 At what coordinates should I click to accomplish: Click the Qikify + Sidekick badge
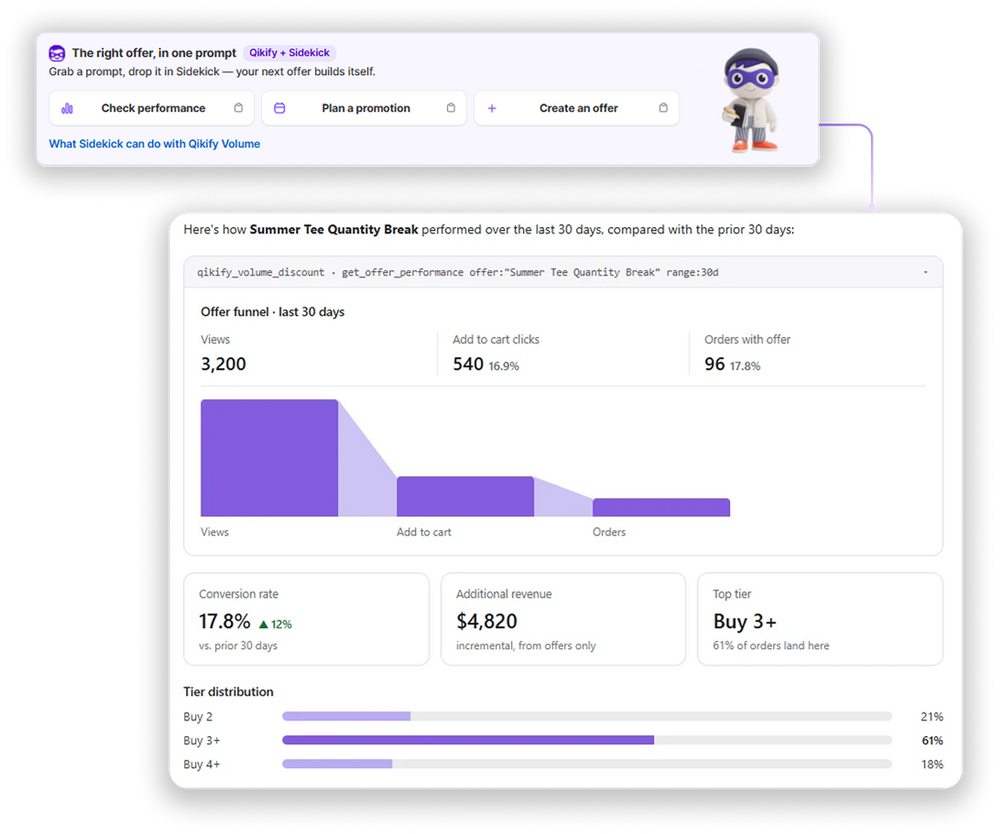[x=290, y=53]
